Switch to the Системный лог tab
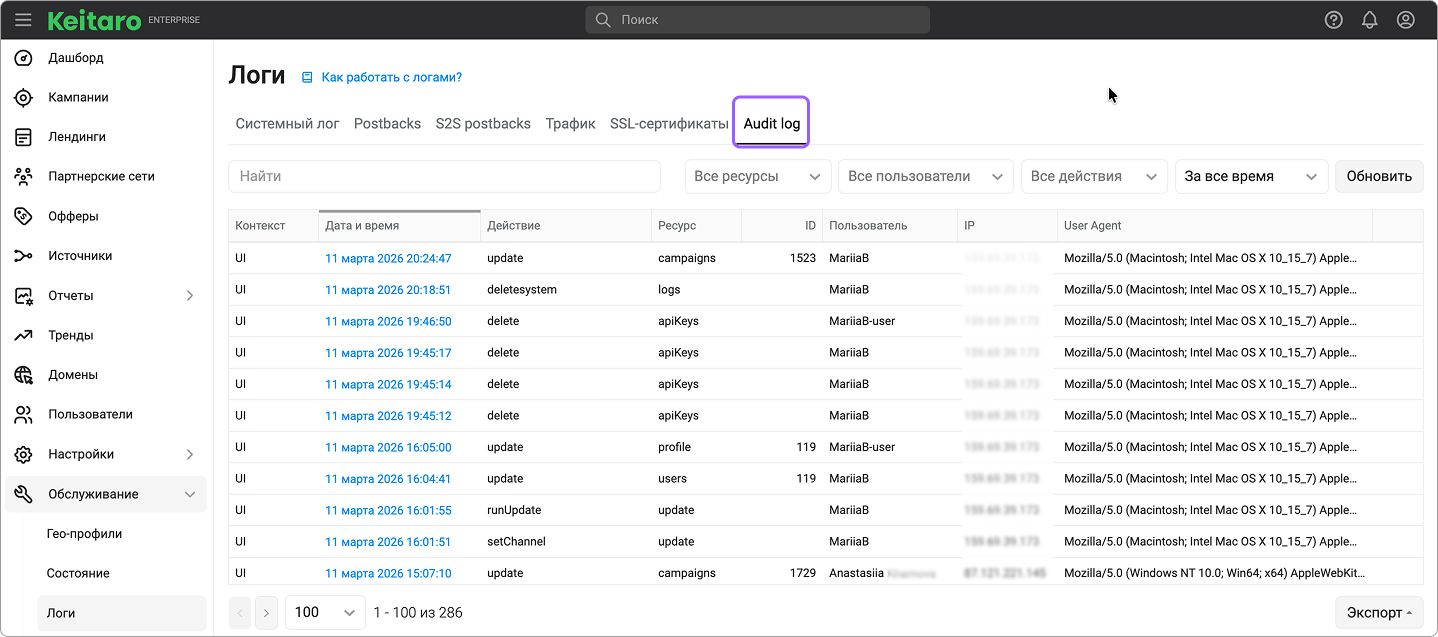The width and height of the screenshot is (1438, 637). pos(287,124)
